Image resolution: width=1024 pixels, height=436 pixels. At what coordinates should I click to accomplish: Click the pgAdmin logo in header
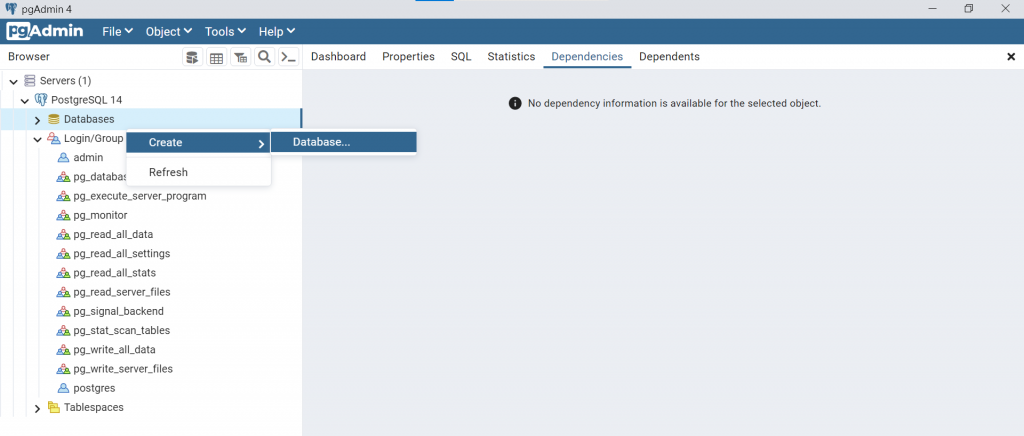(x=44, y=31)
